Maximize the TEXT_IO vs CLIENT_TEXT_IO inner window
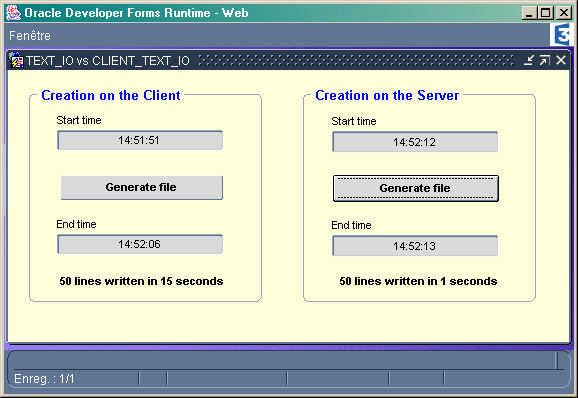 (545, 60)
